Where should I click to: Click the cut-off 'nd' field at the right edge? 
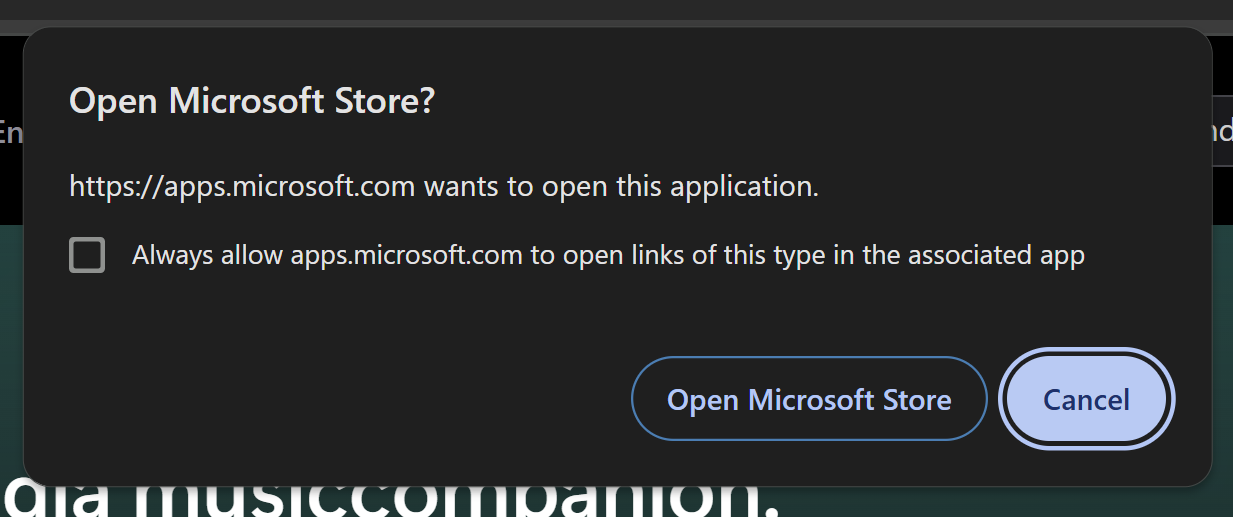1222,132
